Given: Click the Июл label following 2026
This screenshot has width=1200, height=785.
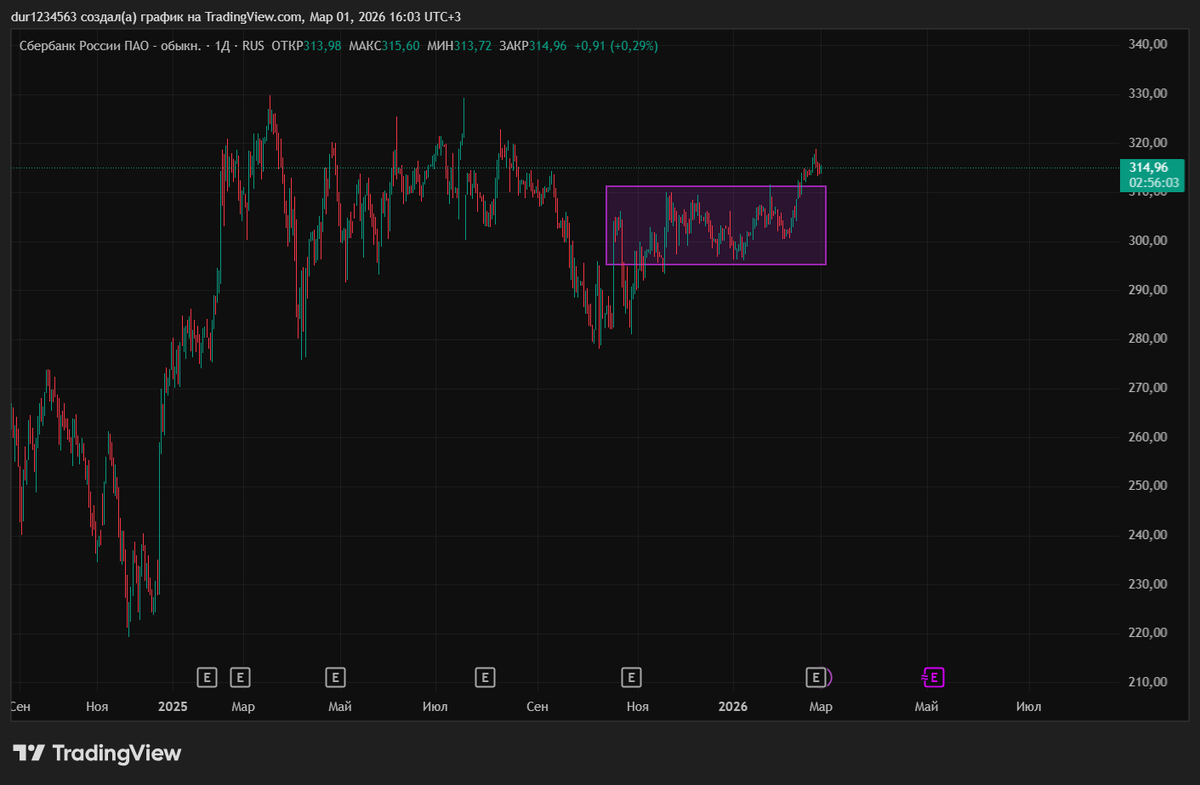Looking at the screenshot, I should pos(1028,707).
